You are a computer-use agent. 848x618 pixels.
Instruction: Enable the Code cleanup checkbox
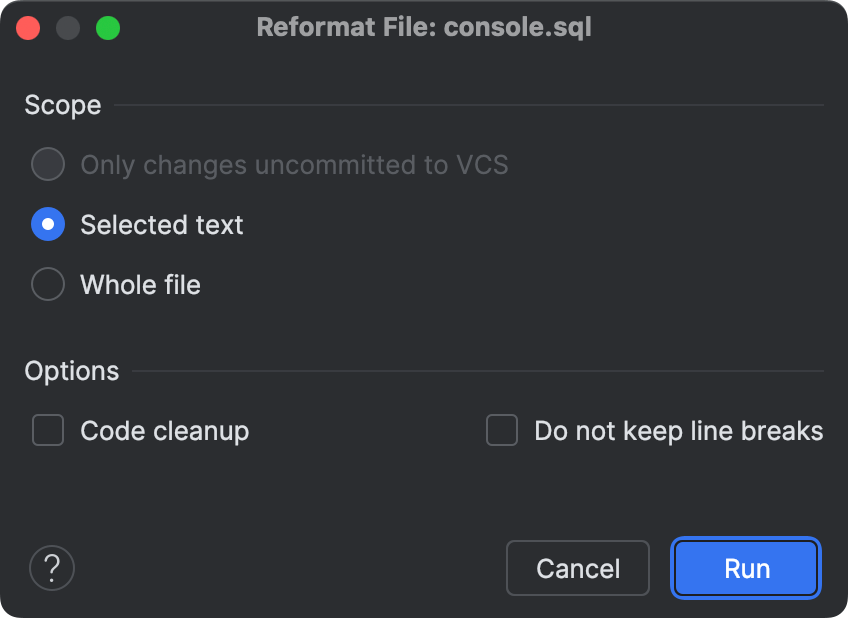(x=48, y=430)
